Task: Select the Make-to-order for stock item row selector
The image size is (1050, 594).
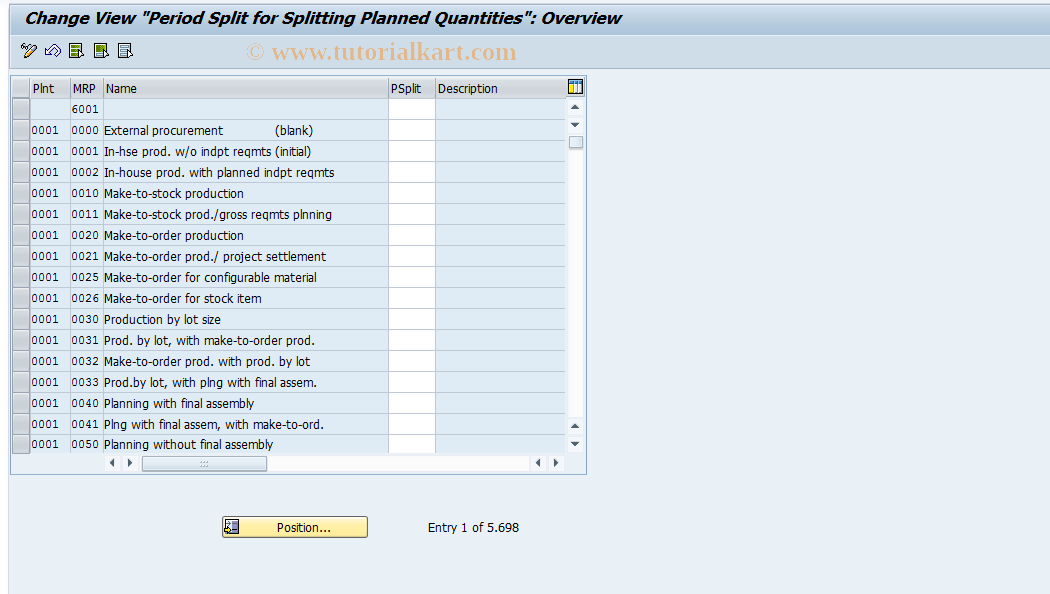Action: (x=21, y=298)
